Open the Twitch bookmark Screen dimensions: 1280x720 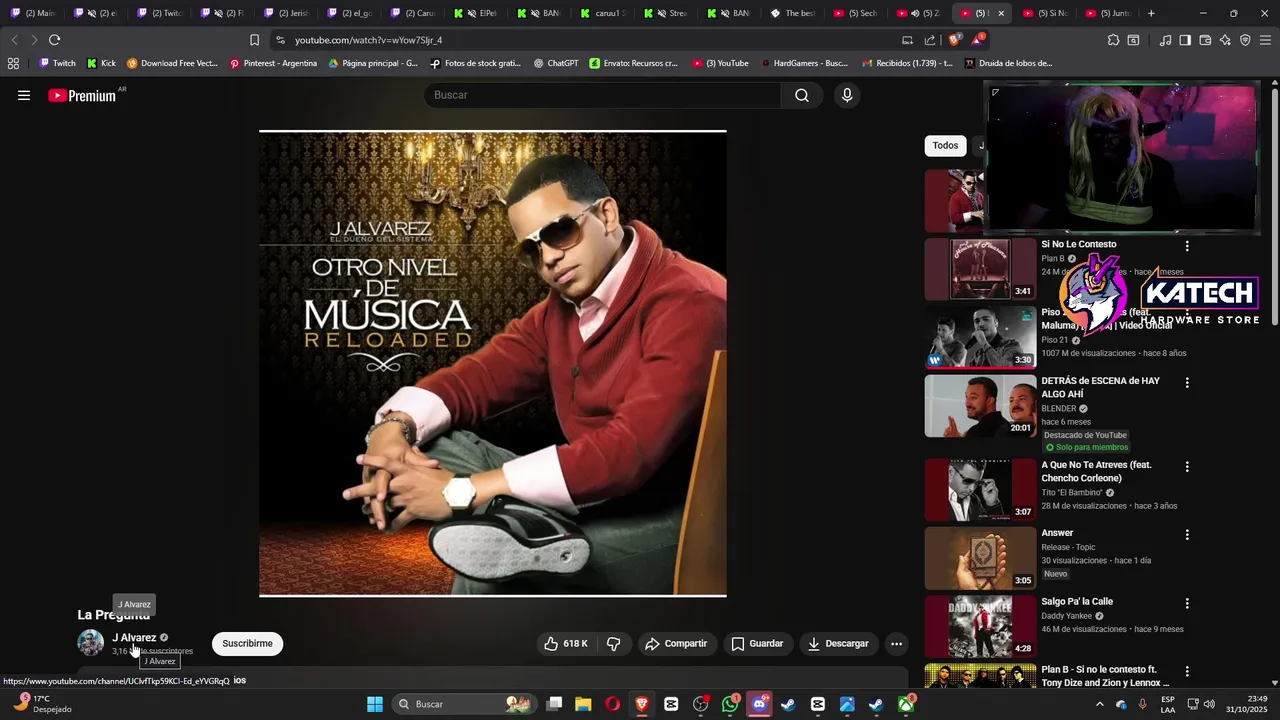[57, 63]
